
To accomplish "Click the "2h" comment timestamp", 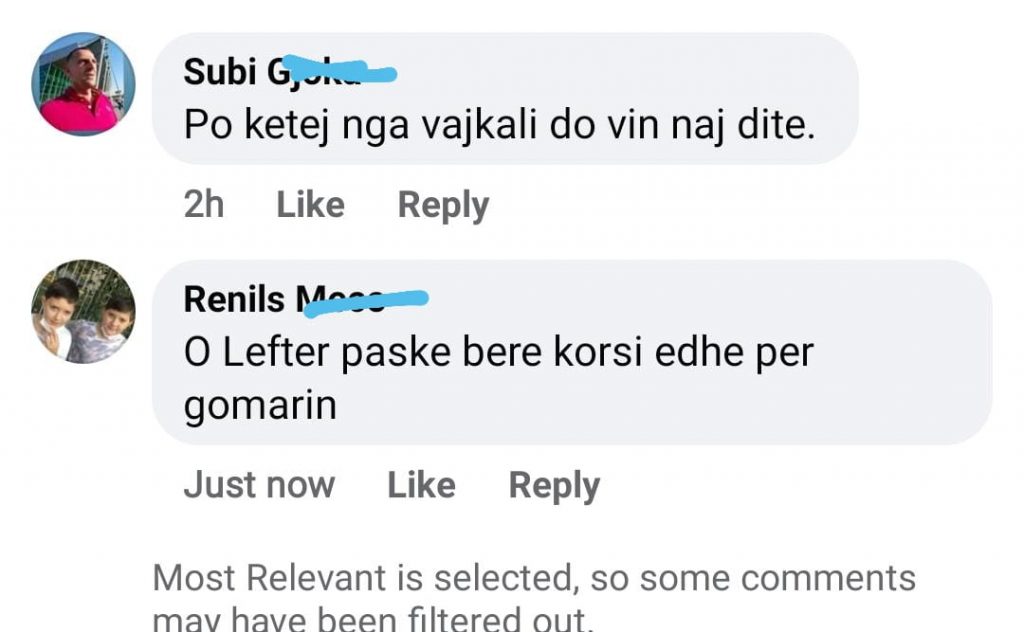I will coord(204,205).
